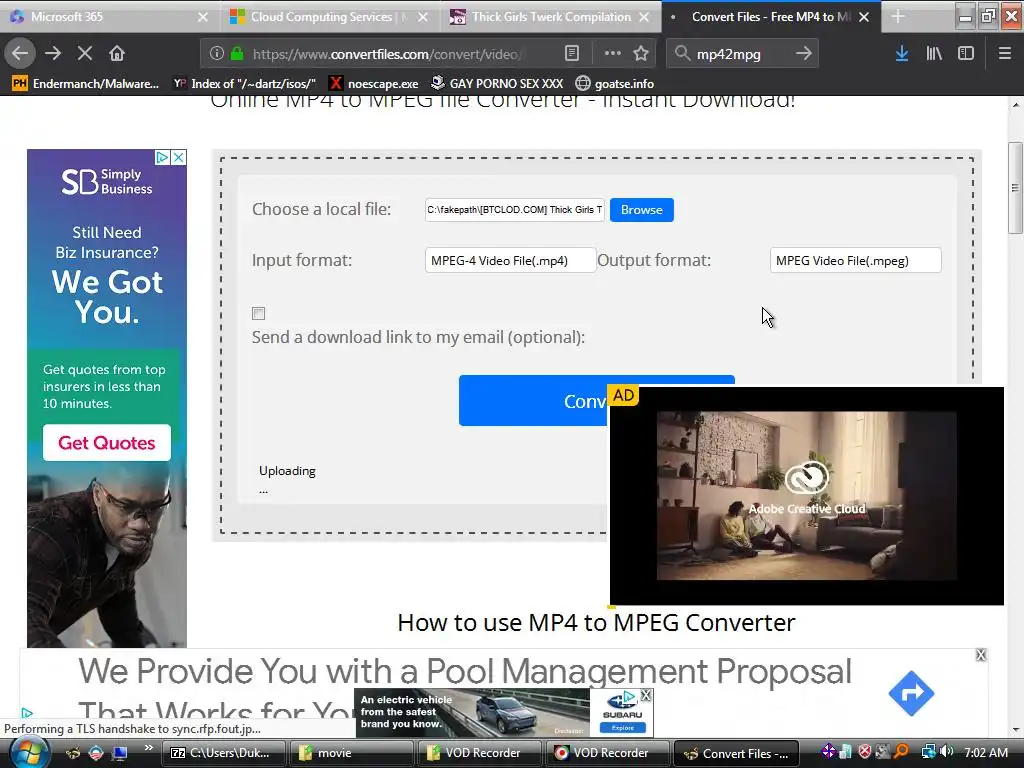1024x768 pixels.
Task: Click Convert Files taskbar button
Action: click(735, 753)
